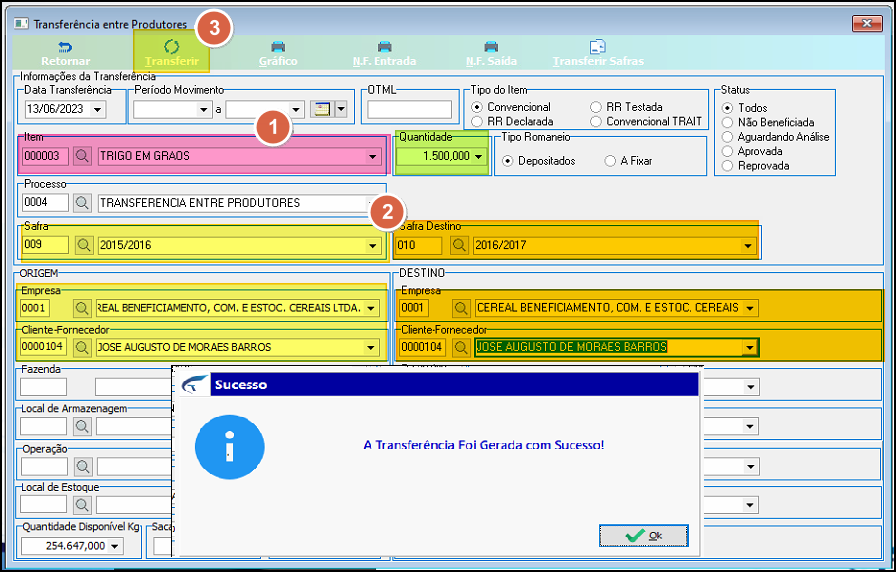Open the 2016/2017 Safra Destino dropdown
The image size is (896, 572).
pyautogui.click(x=747, y=246)
